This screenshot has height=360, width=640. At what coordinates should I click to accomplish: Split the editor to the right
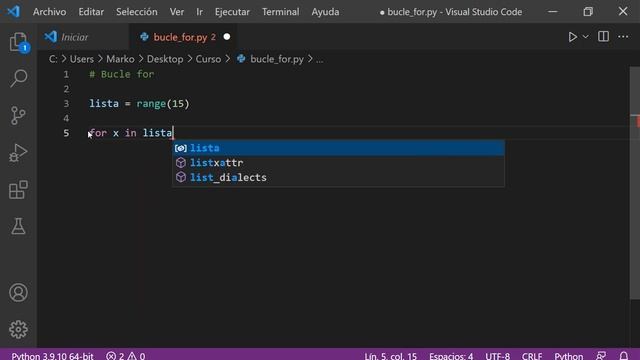[603, 37]
